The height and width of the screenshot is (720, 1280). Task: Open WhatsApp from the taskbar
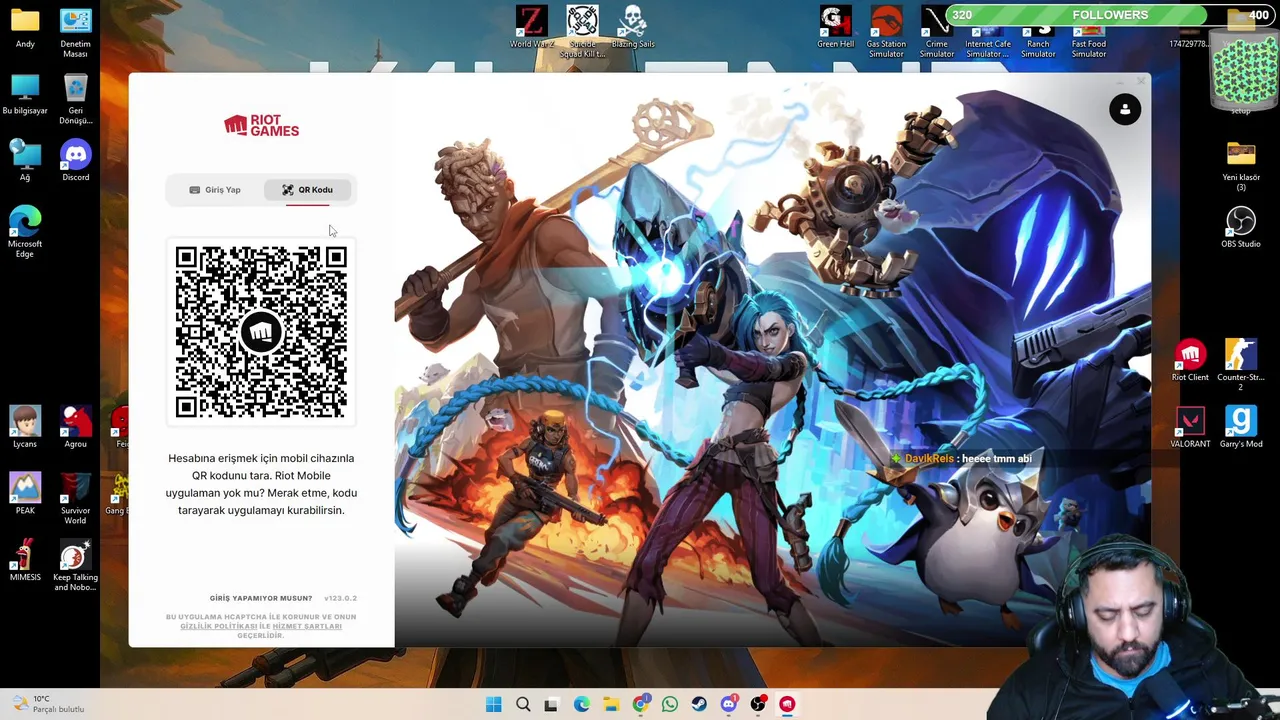670,704
